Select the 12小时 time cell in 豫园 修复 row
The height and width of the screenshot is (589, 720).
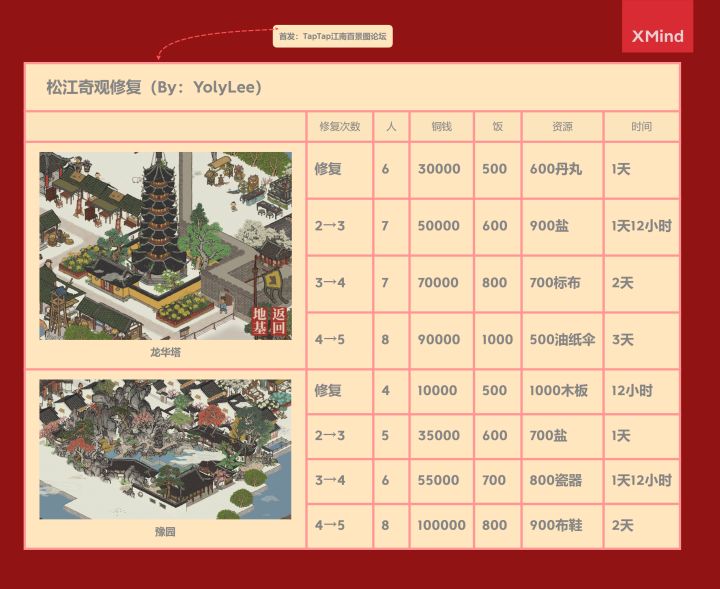[641, 391]
